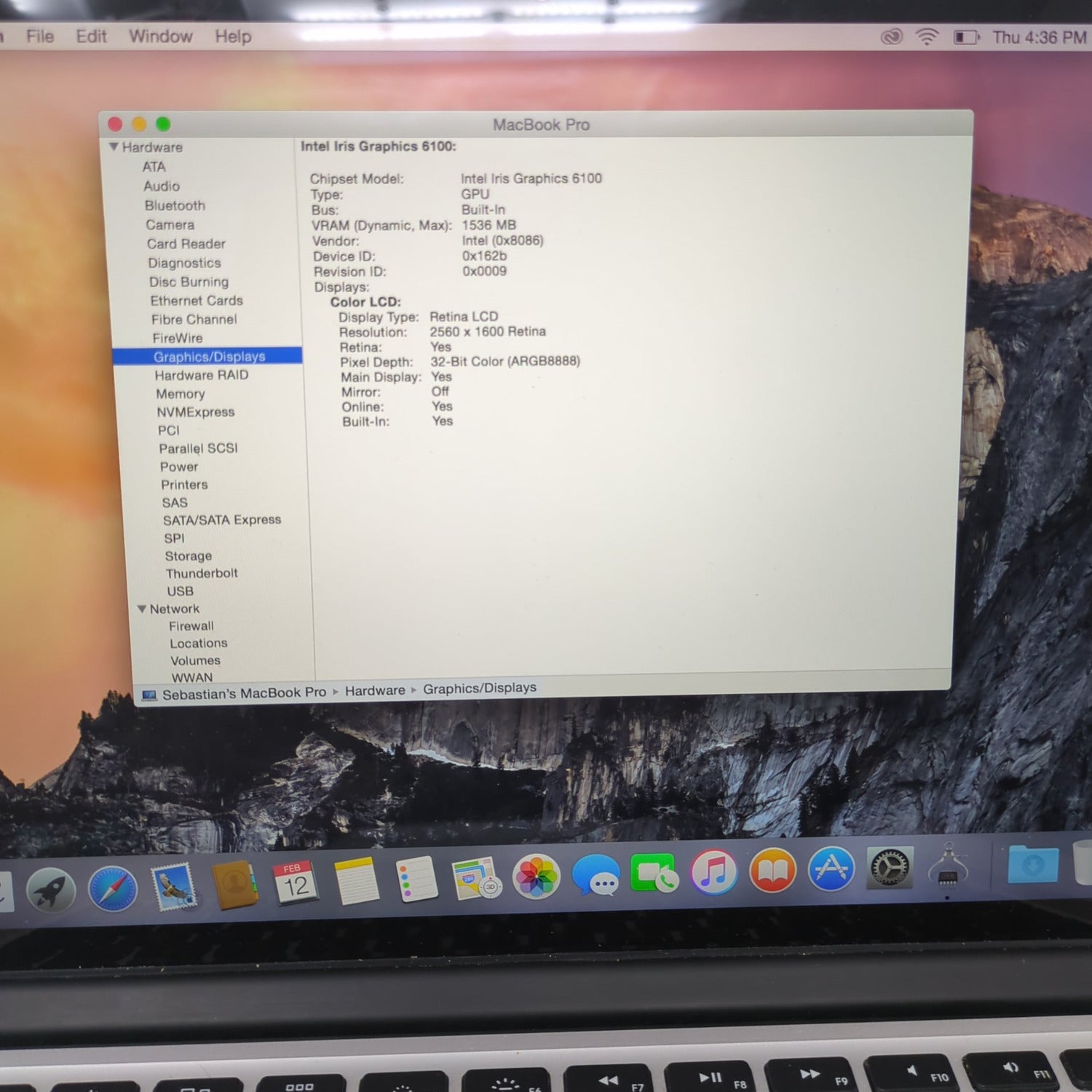Open the Help menu
Image resolution: width=1092 pixels, height=1092 pixels.
coord(233,36)
